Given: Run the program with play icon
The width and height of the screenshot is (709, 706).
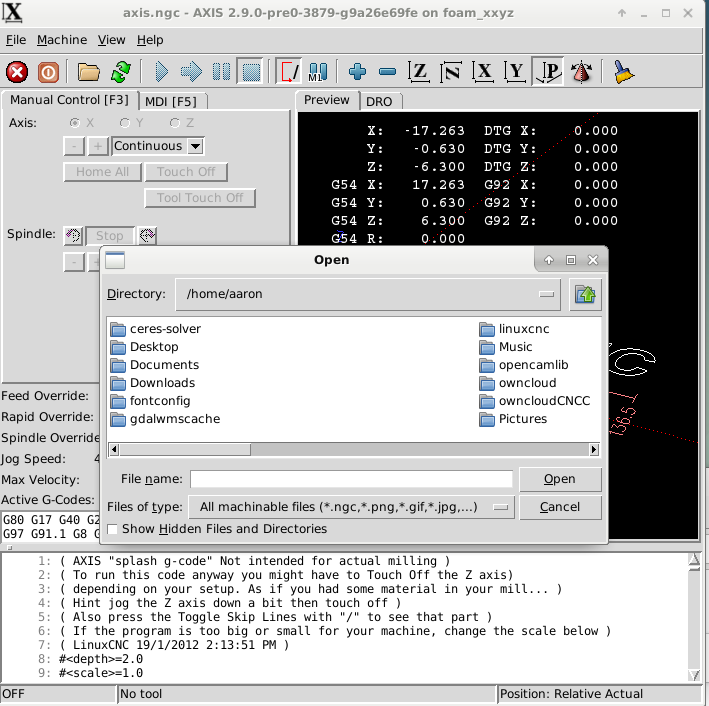Looking at the screenshot, I should [x=161, y=72].
